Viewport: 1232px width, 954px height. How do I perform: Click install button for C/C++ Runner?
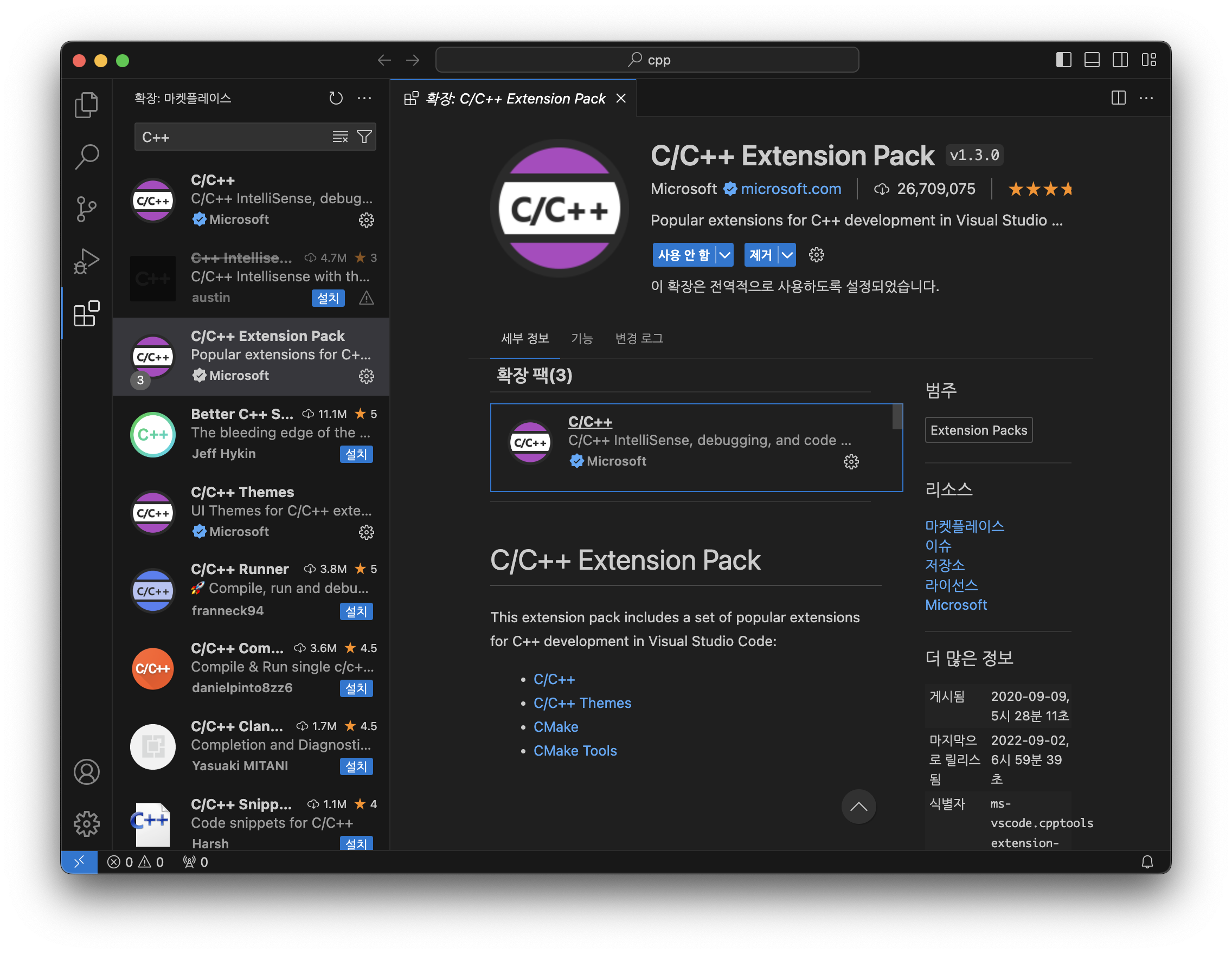[x=356, y=611]
